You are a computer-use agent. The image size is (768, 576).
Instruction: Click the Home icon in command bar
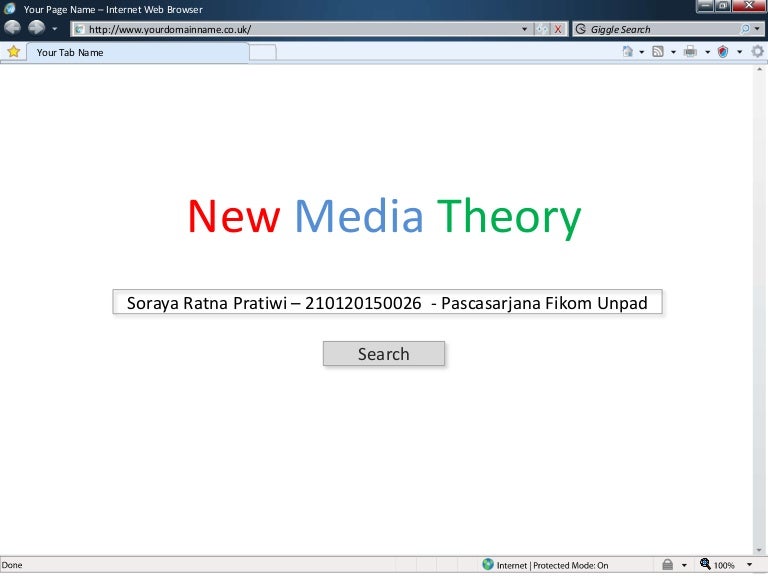627,51
